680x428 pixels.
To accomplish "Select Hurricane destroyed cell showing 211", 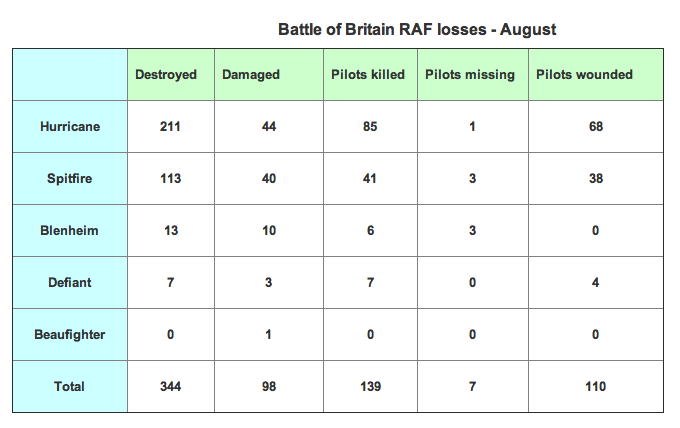I will 170,127.
